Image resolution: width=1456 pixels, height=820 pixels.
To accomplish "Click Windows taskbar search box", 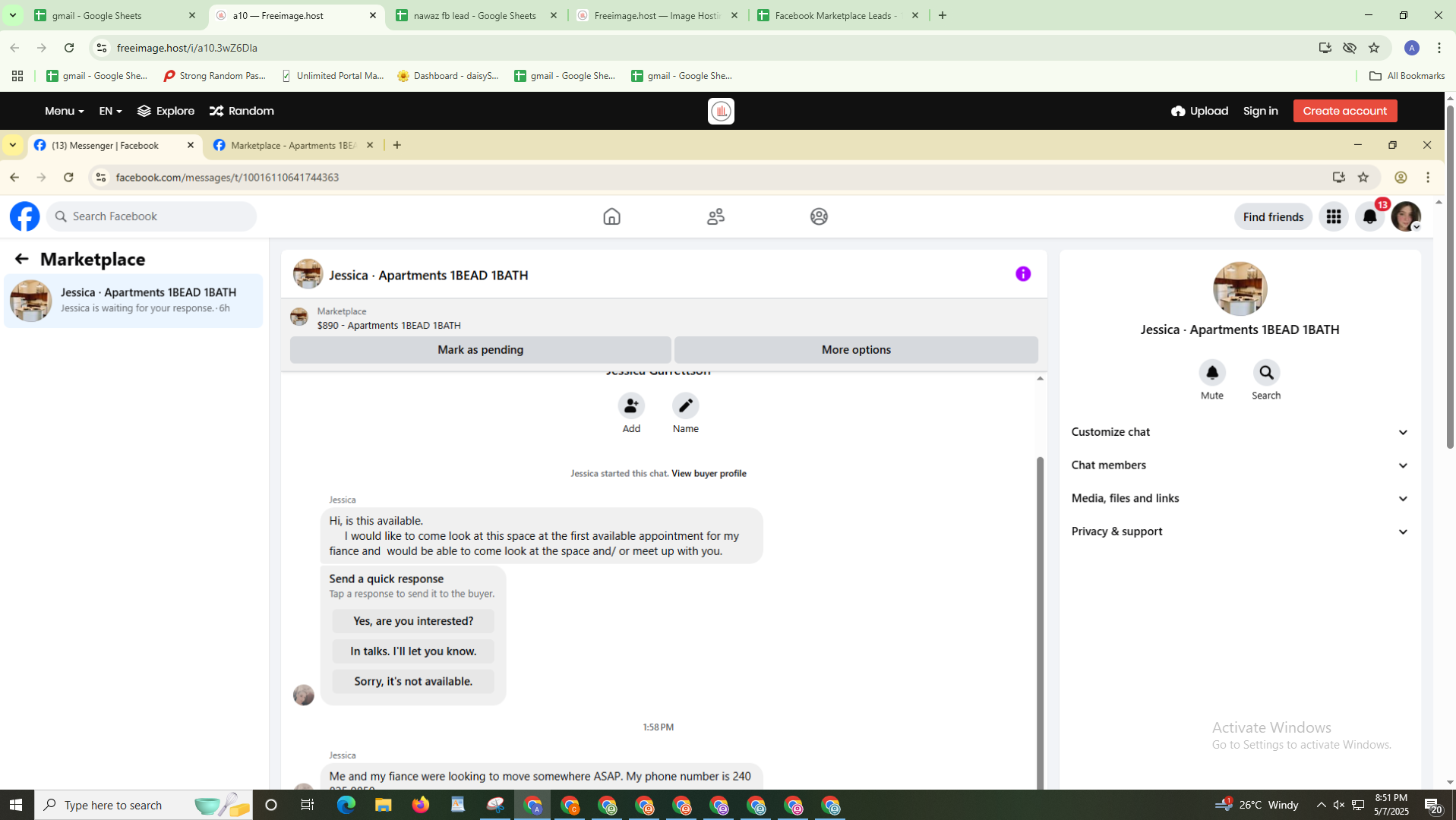I will coord(144,805).
